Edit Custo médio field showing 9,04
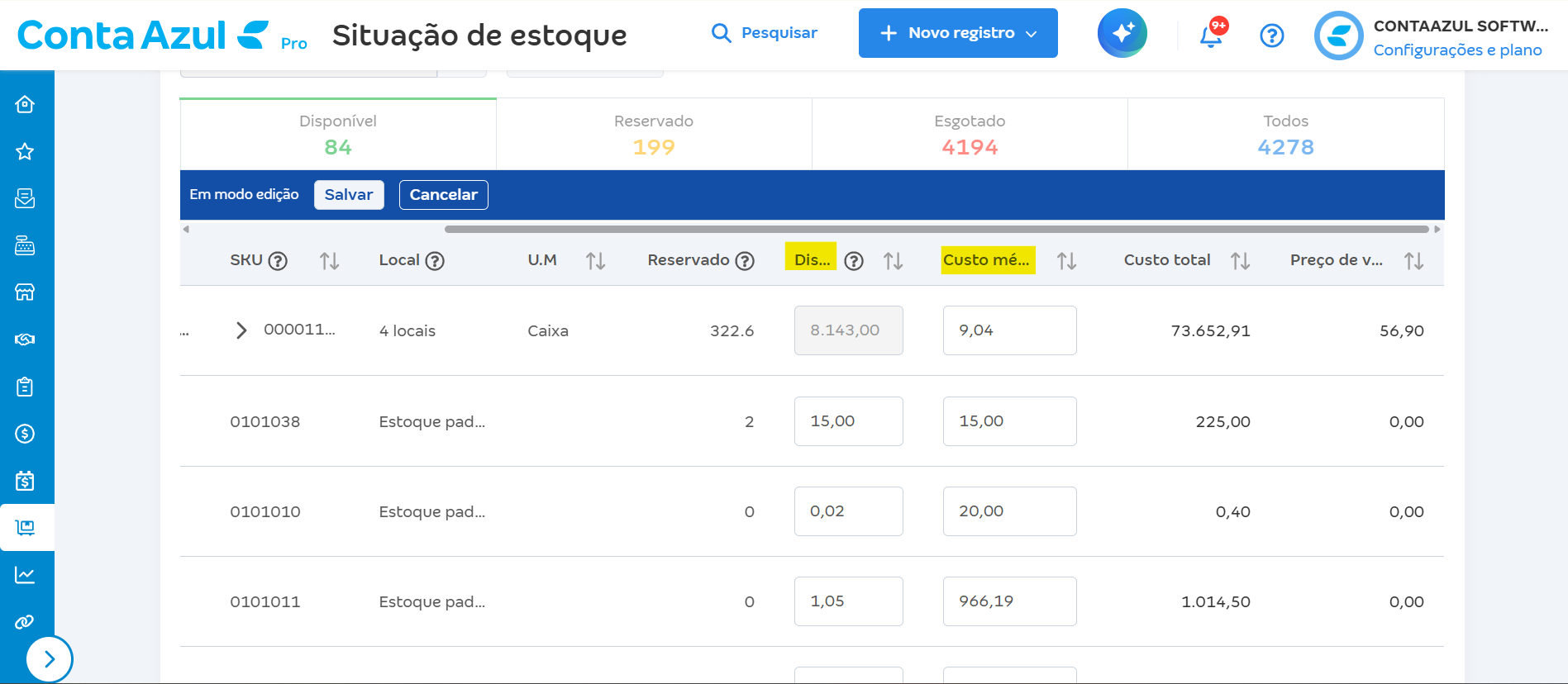Image resolution: width=1568 pixels, height=684 pixels. click(x=1010, y=330)
